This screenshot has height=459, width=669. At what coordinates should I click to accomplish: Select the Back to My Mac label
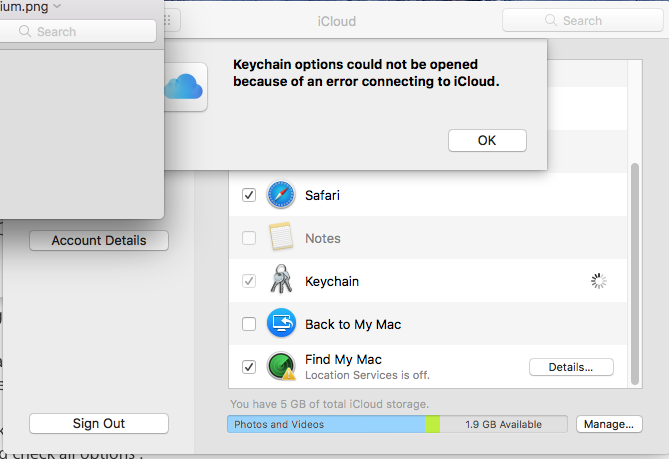tap(353, 324)
